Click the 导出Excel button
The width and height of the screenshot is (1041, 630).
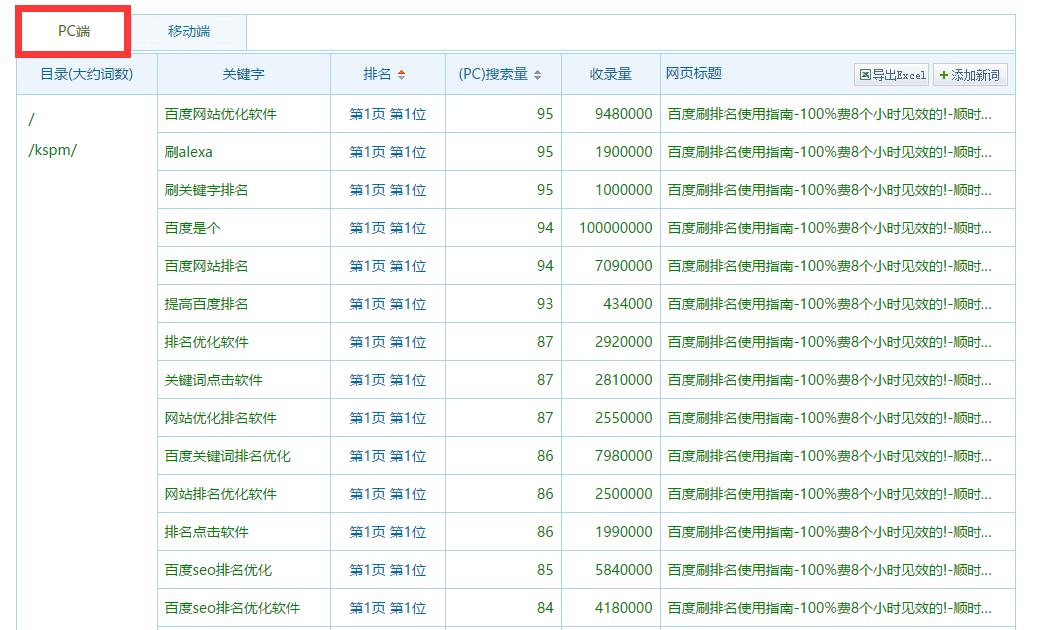(x=890, y=74)
